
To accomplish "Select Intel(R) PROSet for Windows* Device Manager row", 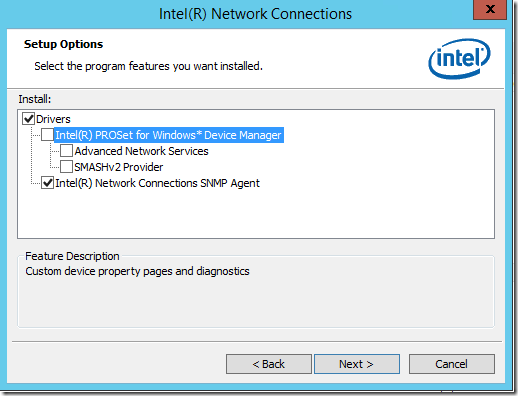I will 169,135.
